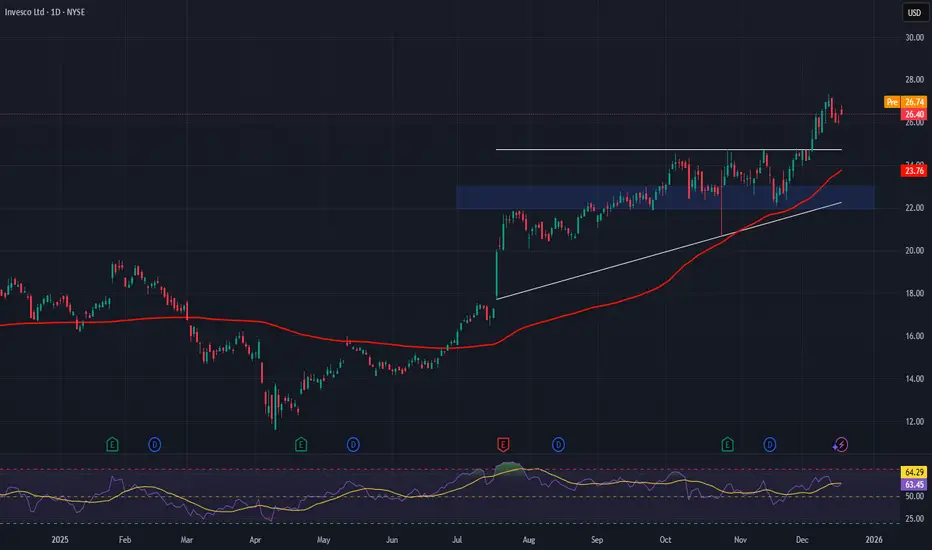Click the 25.00 RSI axis label
932x550 pixels.
[914, 519]
